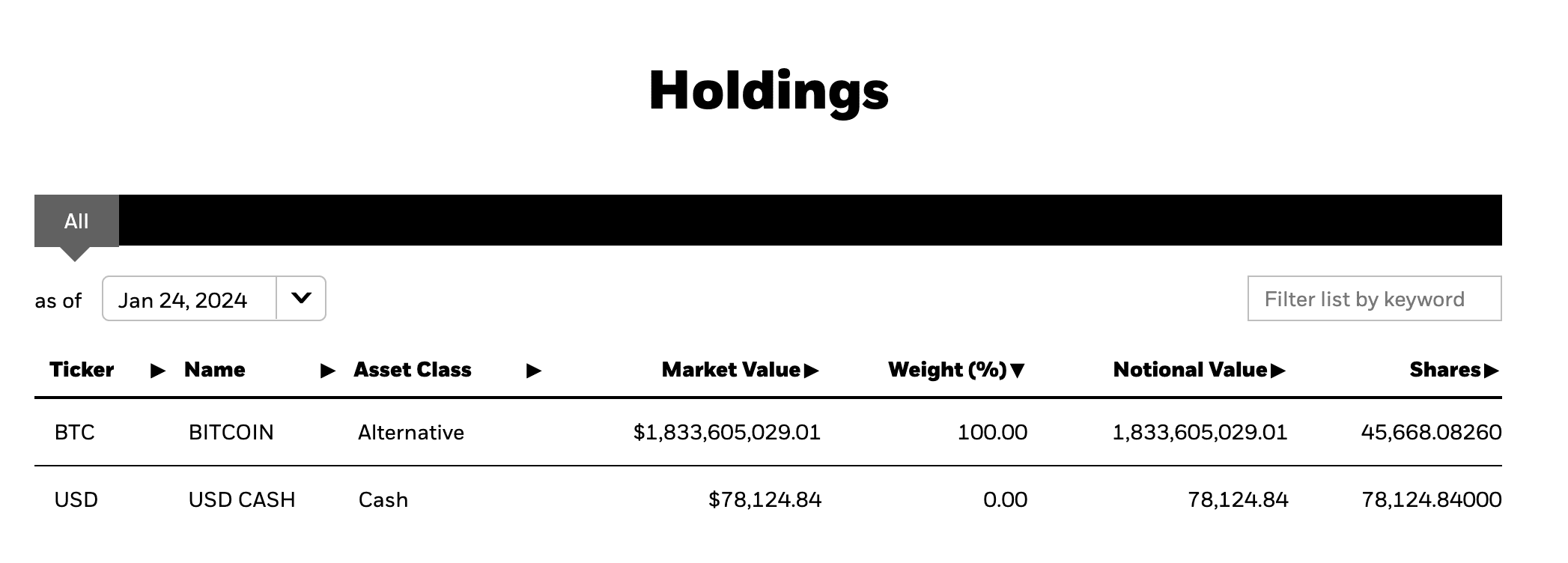Select the BITCOIN holding row
Viewport: 1568px width, 563px height.
(231, 433)
